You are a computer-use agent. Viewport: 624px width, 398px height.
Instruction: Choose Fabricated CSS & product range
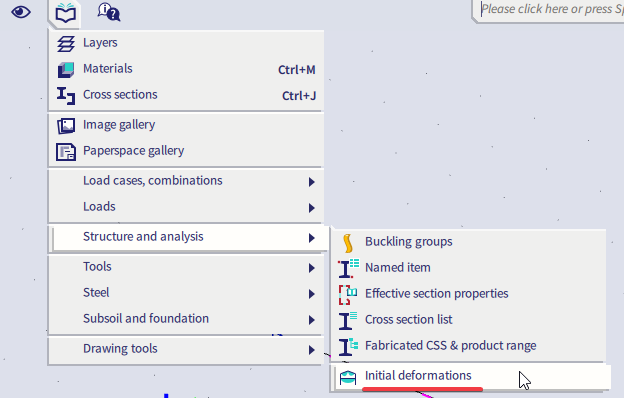click(x=468, y=346)
